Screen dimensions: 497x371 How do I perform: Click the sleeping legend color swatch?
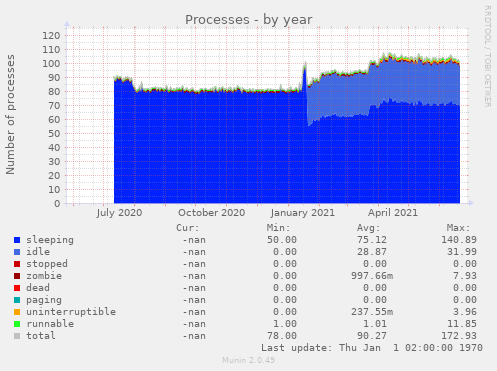coord(17,240)
